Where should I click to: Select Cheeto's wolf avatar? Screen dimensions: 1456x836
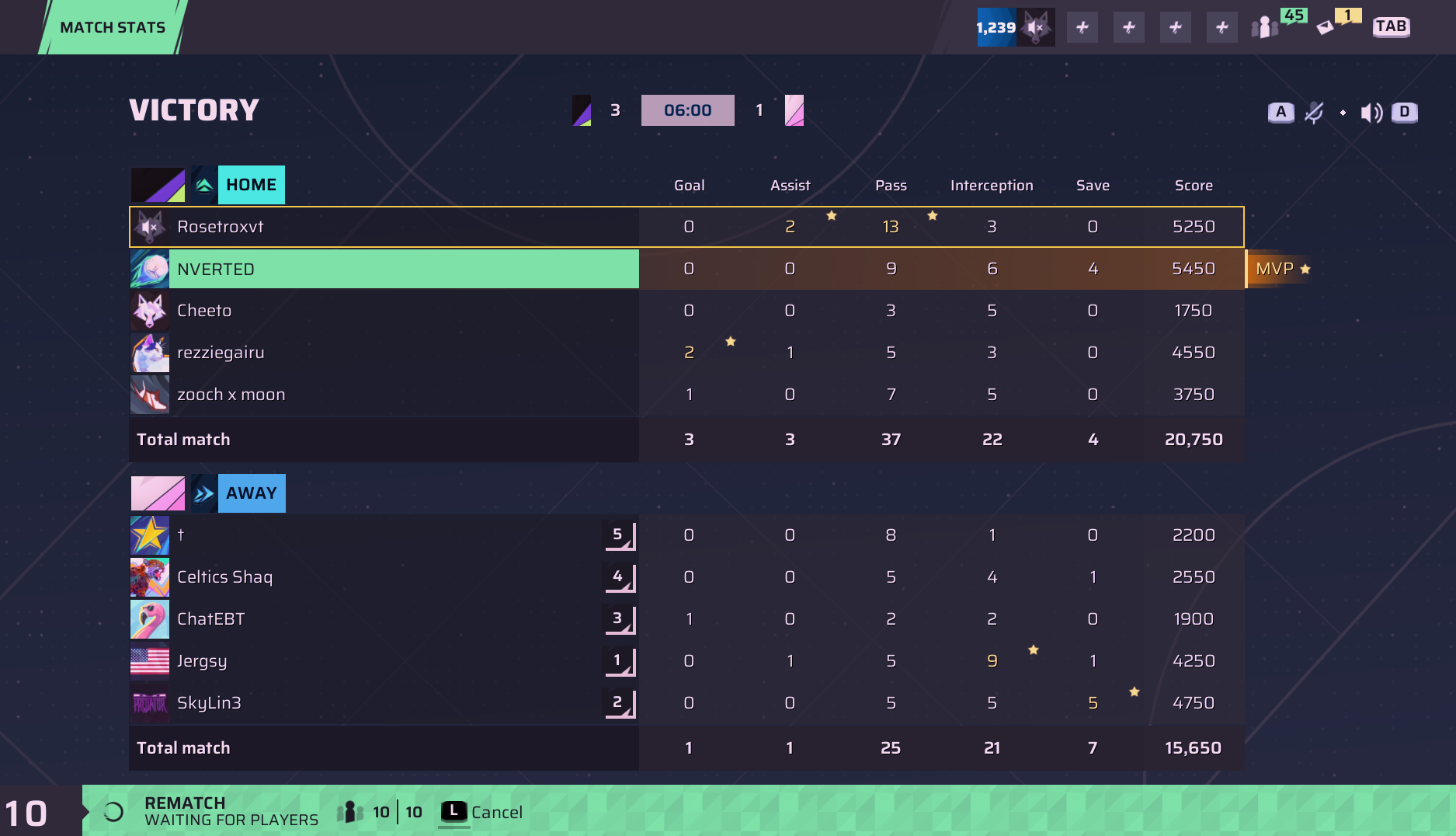150,311
